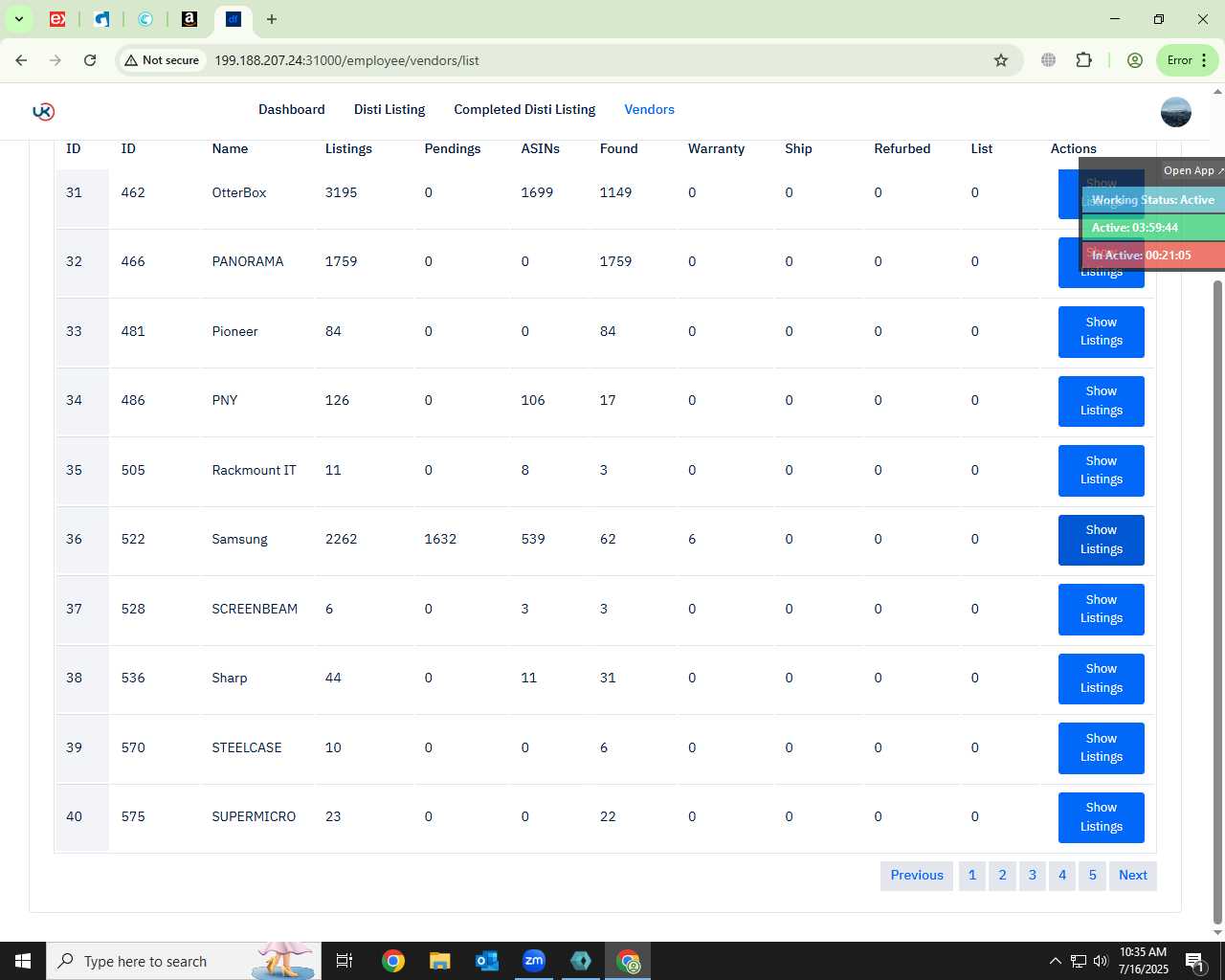This screenshot has height=980, width=1225.
Task: Click Show Listings for STEELCASE
Action: click(x=1102, y=747)
